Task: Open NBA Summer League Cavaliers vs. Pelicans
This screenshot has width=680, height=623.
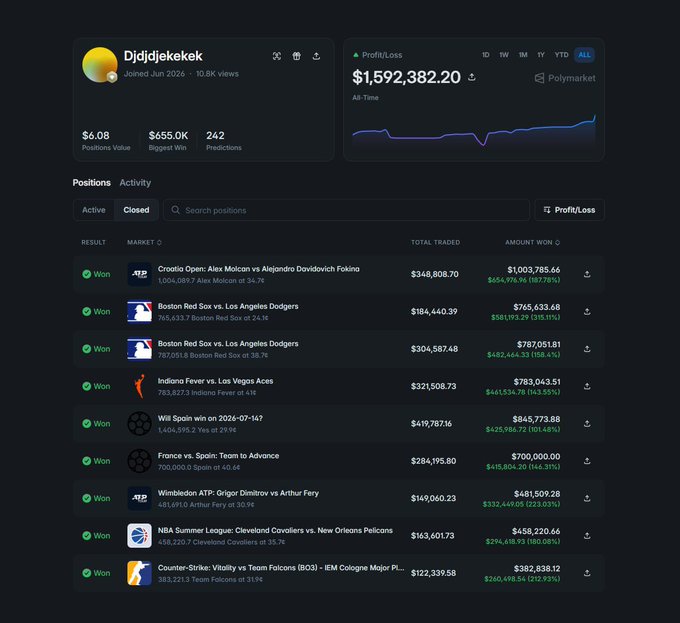Action: pyautogui.click(x=275, y=530)
